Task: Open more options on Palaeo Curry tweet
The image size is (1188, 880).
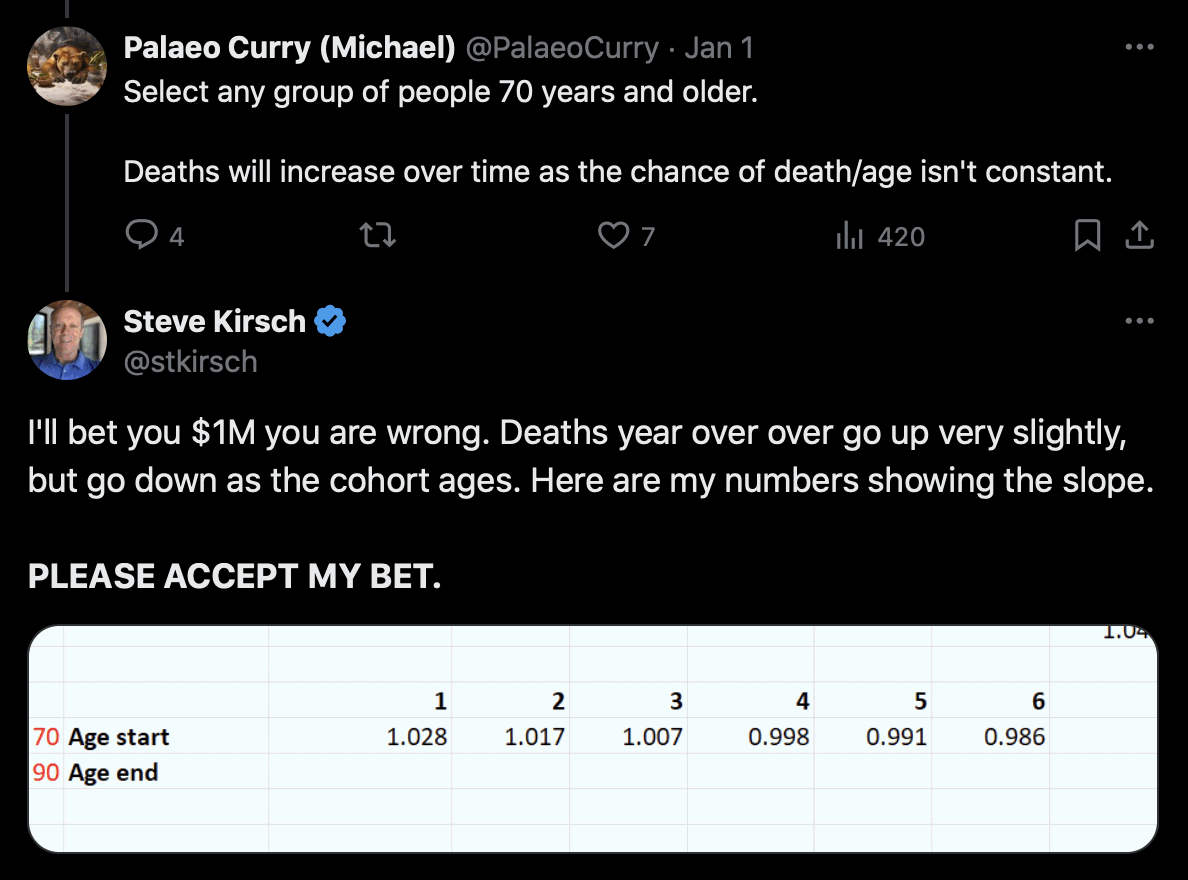Action: (x=1139, y=47)
